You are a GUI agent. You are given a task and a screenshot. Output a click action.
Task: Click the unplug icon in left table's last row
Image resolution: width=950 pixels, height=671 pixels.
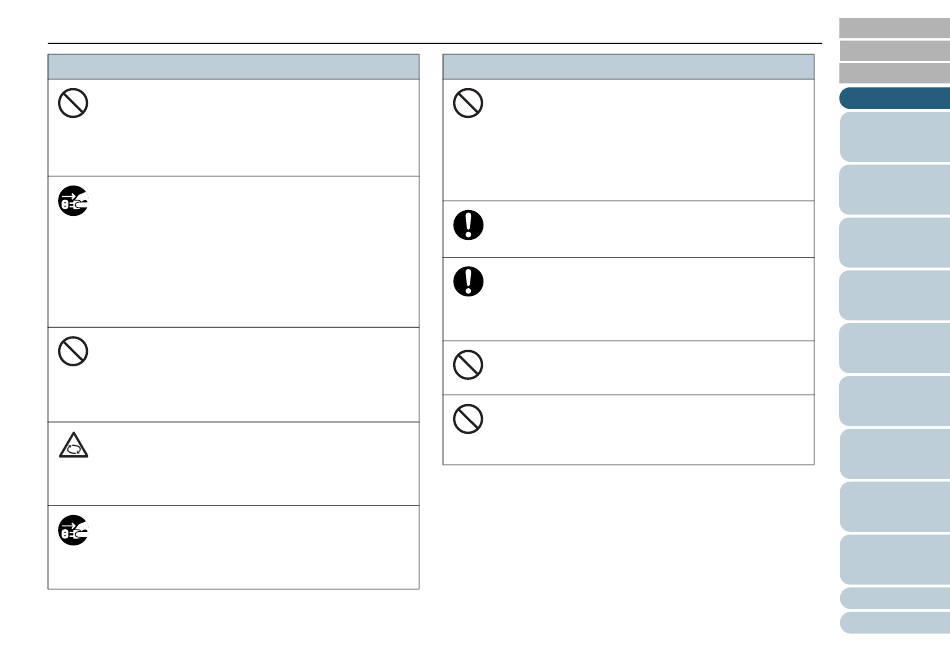click(73, 530)
